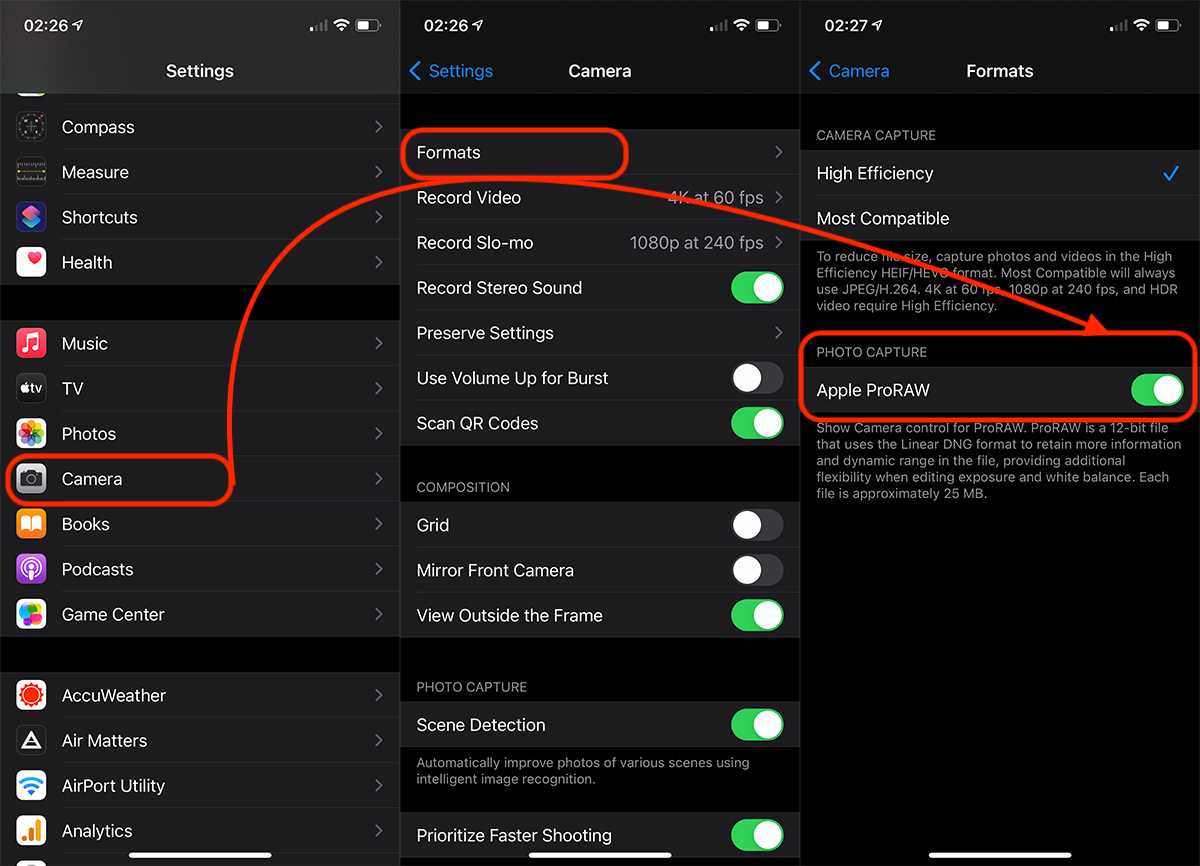Open Record Slo-mo settings row
The image size is (1200, 866).
[600, 243]
